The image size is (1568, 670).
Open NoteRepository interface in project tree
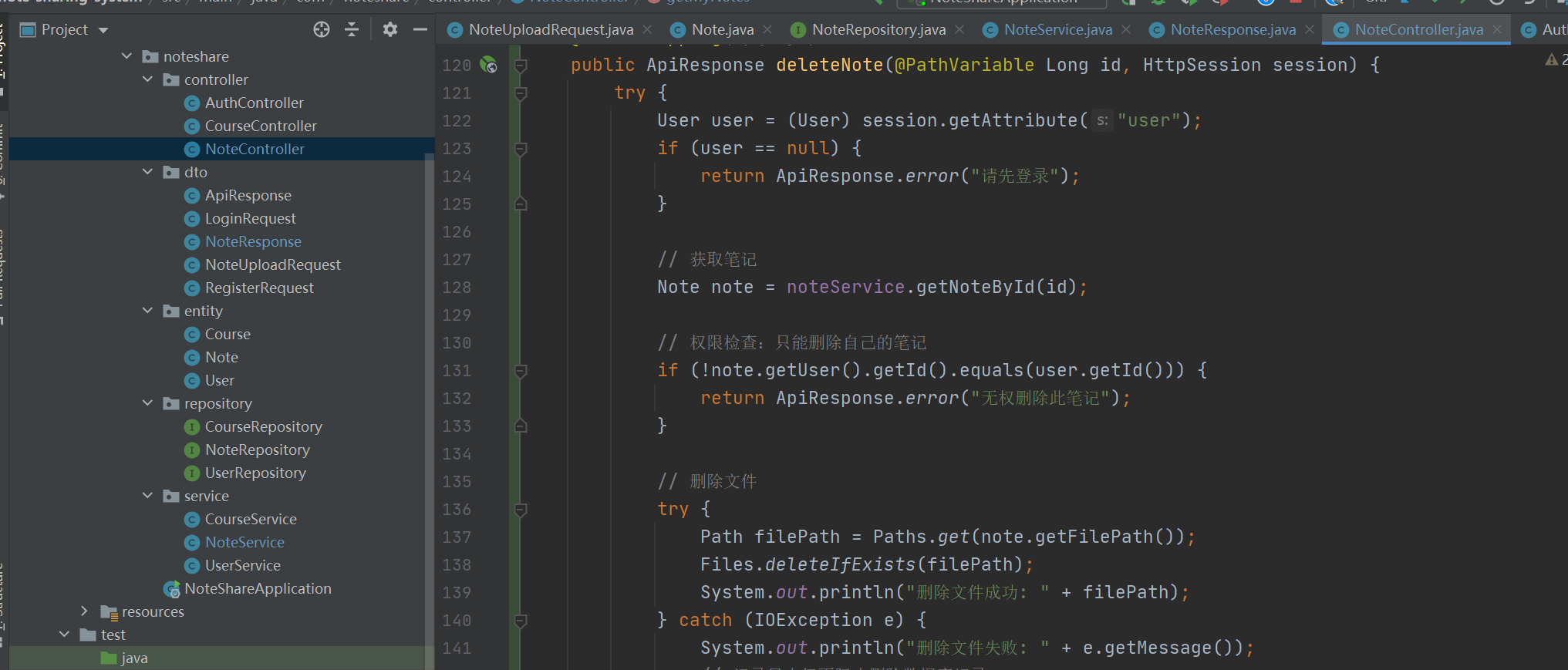click(x=257, y=449)
